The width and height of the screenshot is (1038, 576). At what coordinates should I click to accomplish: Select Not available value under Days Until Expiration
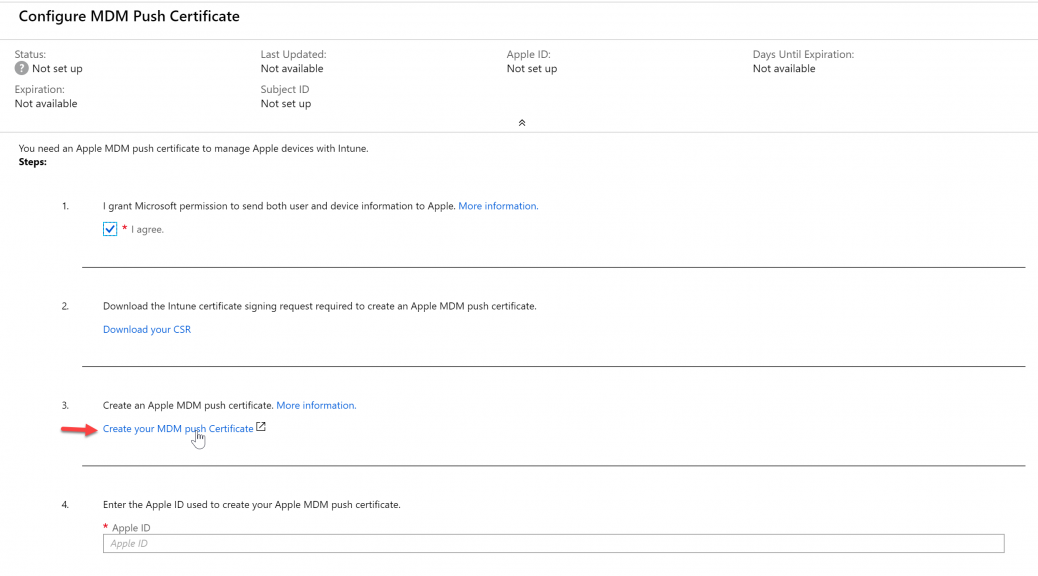pos(784,68)
